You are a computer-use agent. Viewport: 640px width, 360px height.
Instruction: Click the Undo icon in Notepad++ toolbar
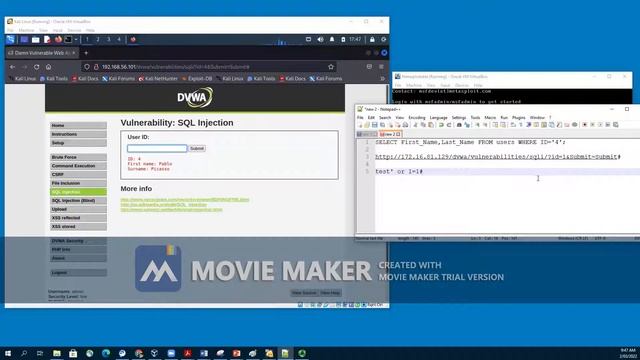[x=441, y=124]
